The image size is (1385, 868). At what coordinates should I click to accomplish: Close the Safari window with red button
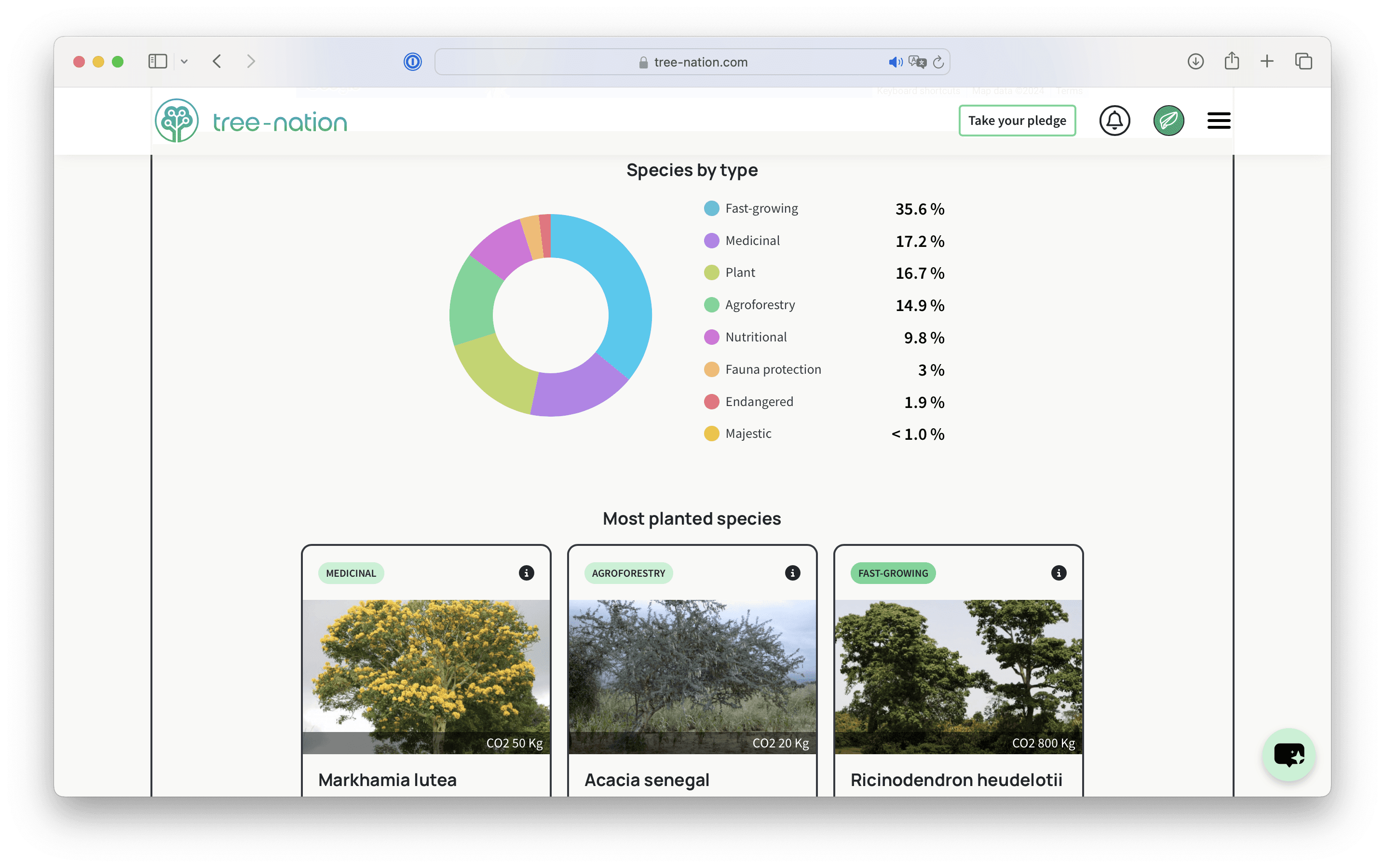[x=79, y=61]
